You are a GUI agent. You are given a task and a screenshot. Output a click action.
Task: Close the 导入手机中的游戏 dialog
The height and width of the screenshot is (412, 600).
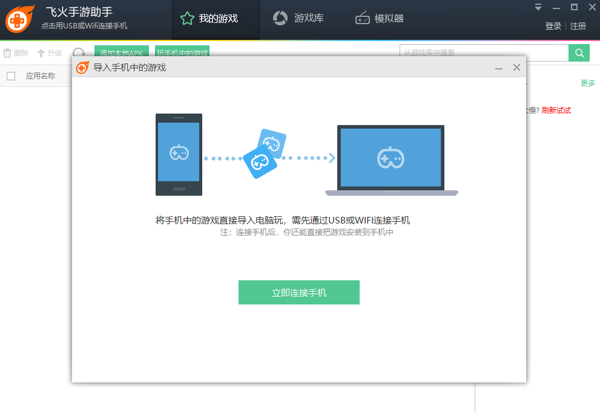(x=517, y=67)
